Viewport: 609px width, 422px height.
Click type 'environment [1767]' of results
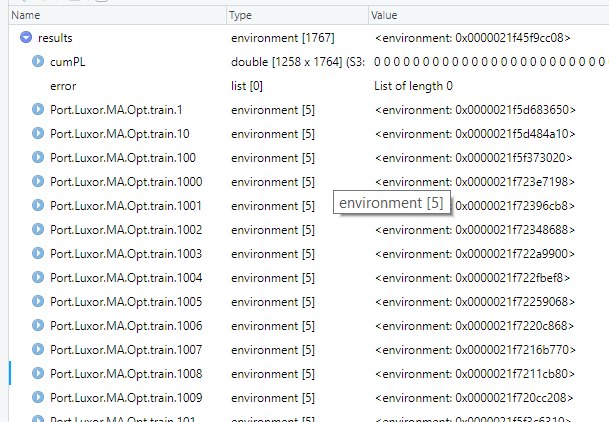click(283, 38)
